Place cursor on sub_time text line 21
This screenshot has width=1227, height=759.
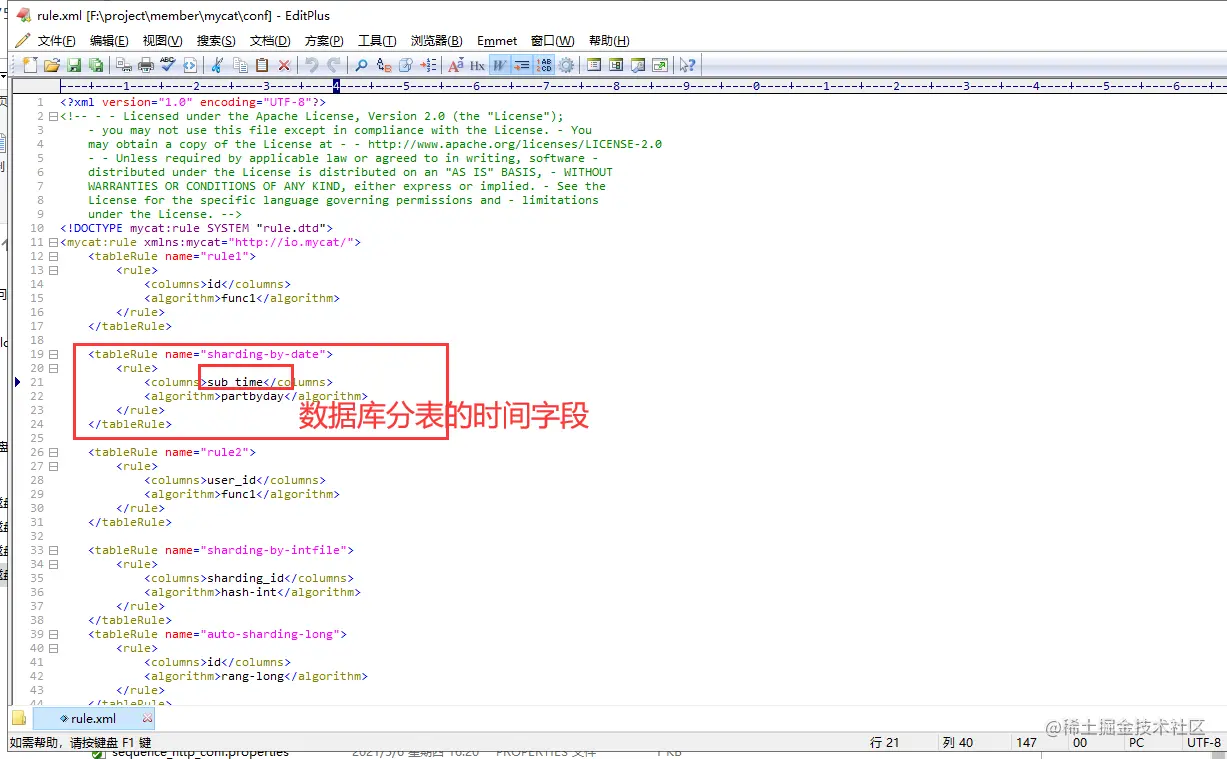[235, 382]
